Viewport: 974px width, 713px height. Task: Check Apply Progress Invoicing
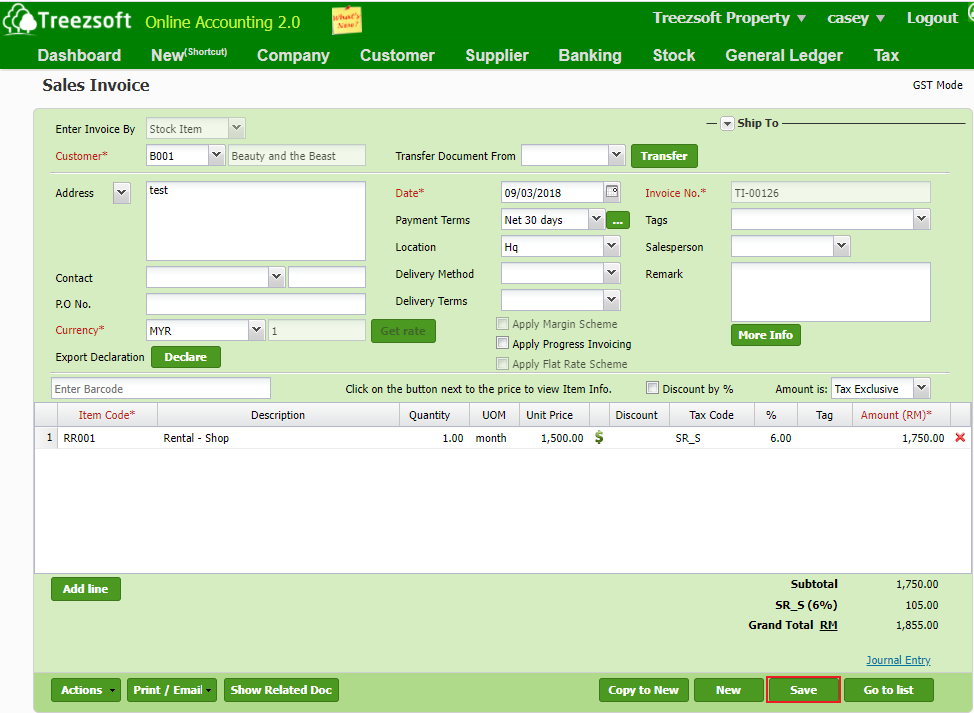point(502,344)
